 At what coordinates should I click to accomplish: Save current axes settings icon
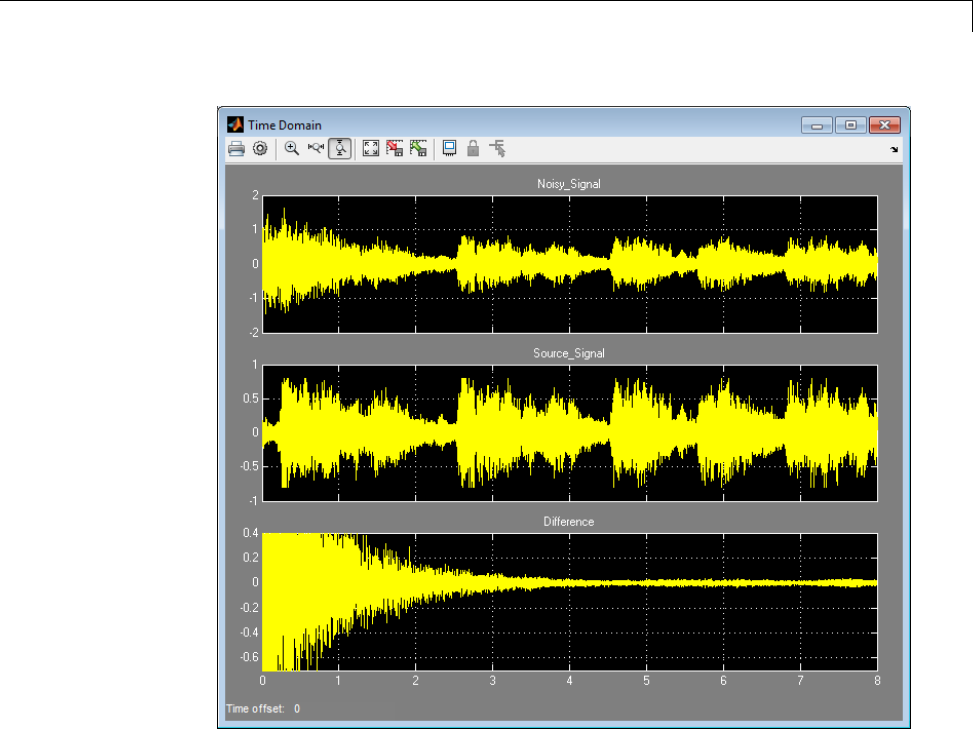(395, 149)
